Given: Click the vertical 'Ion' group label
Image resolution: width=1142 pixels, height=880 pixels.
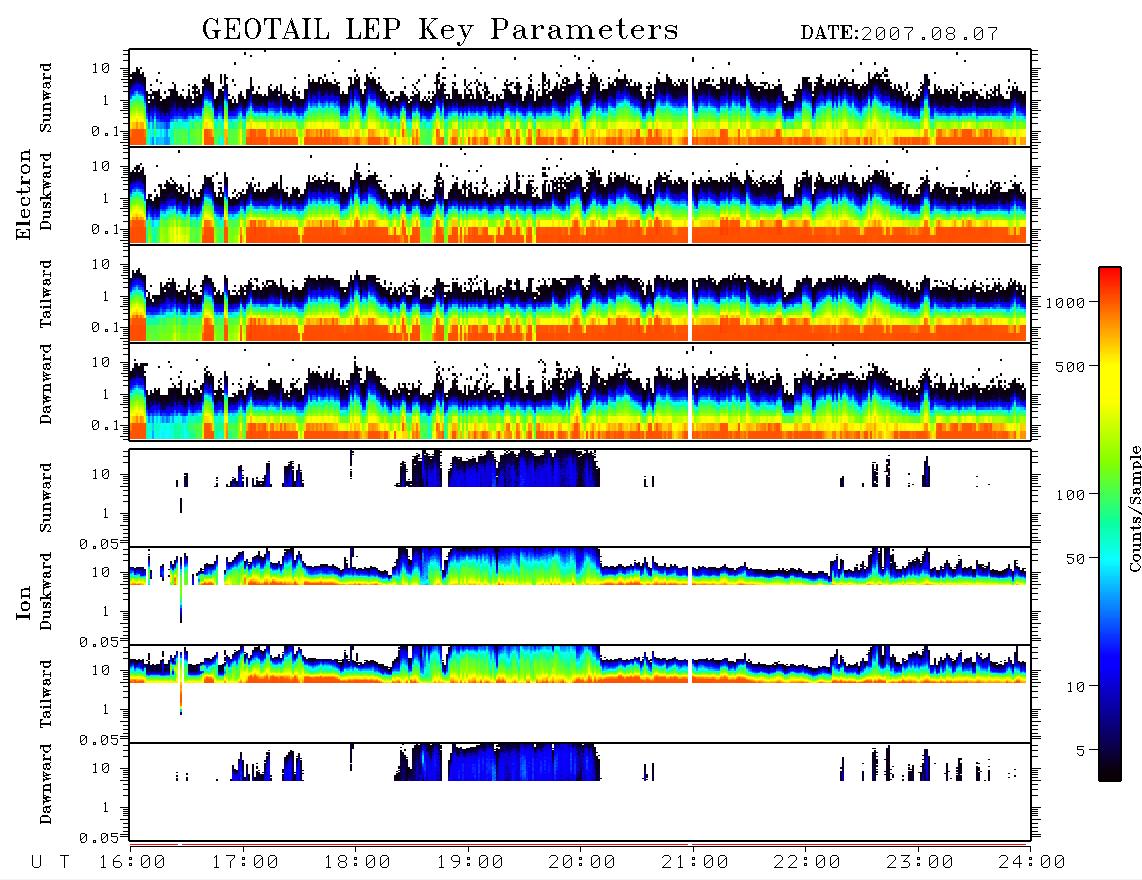Looking at the screenshot, I should (23, 602).
